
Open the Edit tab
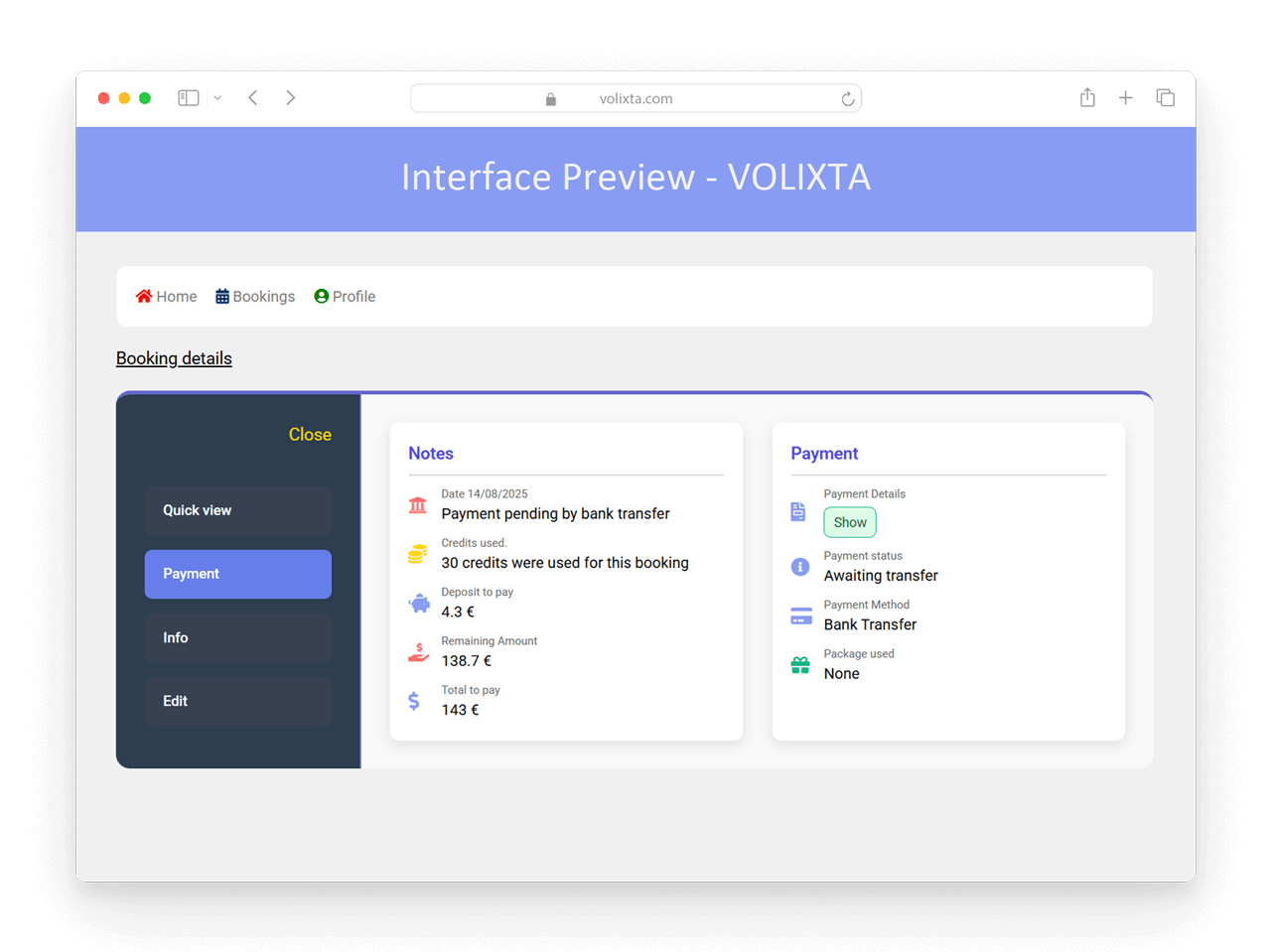tap(238, 701)
